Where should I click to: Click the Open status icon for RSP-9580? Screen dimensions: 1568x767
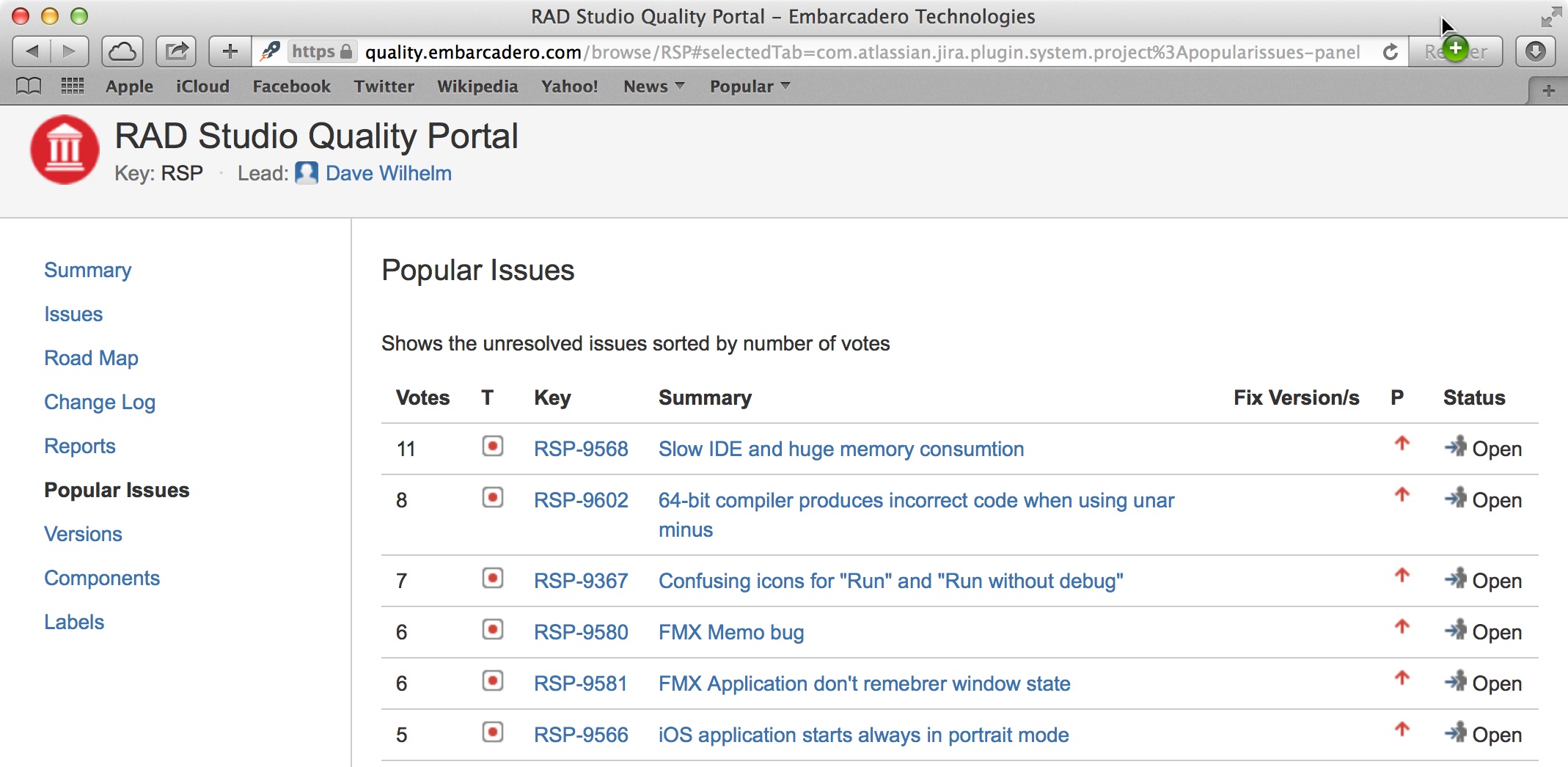[x=1456, y=630]
